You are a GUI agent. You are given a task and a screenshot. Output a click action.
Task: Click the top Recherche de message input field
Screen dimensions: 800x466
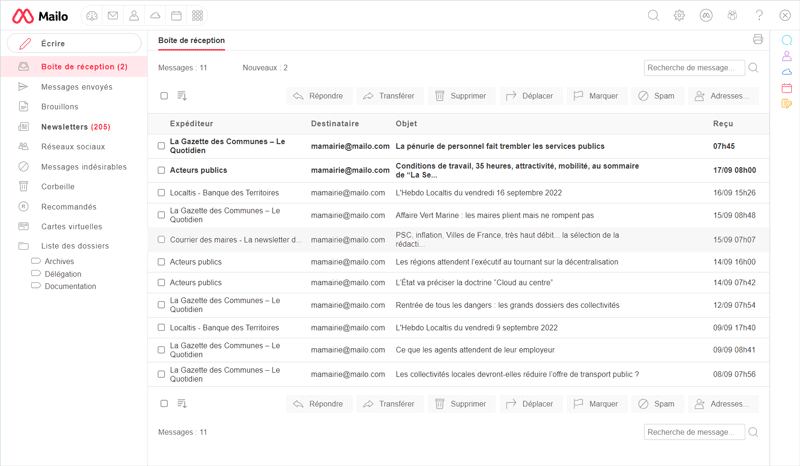(x=693, y=68)
